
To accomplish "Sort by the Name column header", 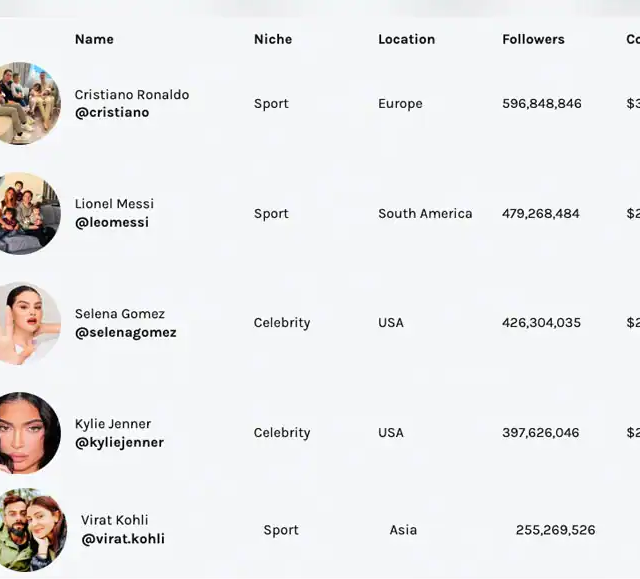I will click(x=94, y=39).
